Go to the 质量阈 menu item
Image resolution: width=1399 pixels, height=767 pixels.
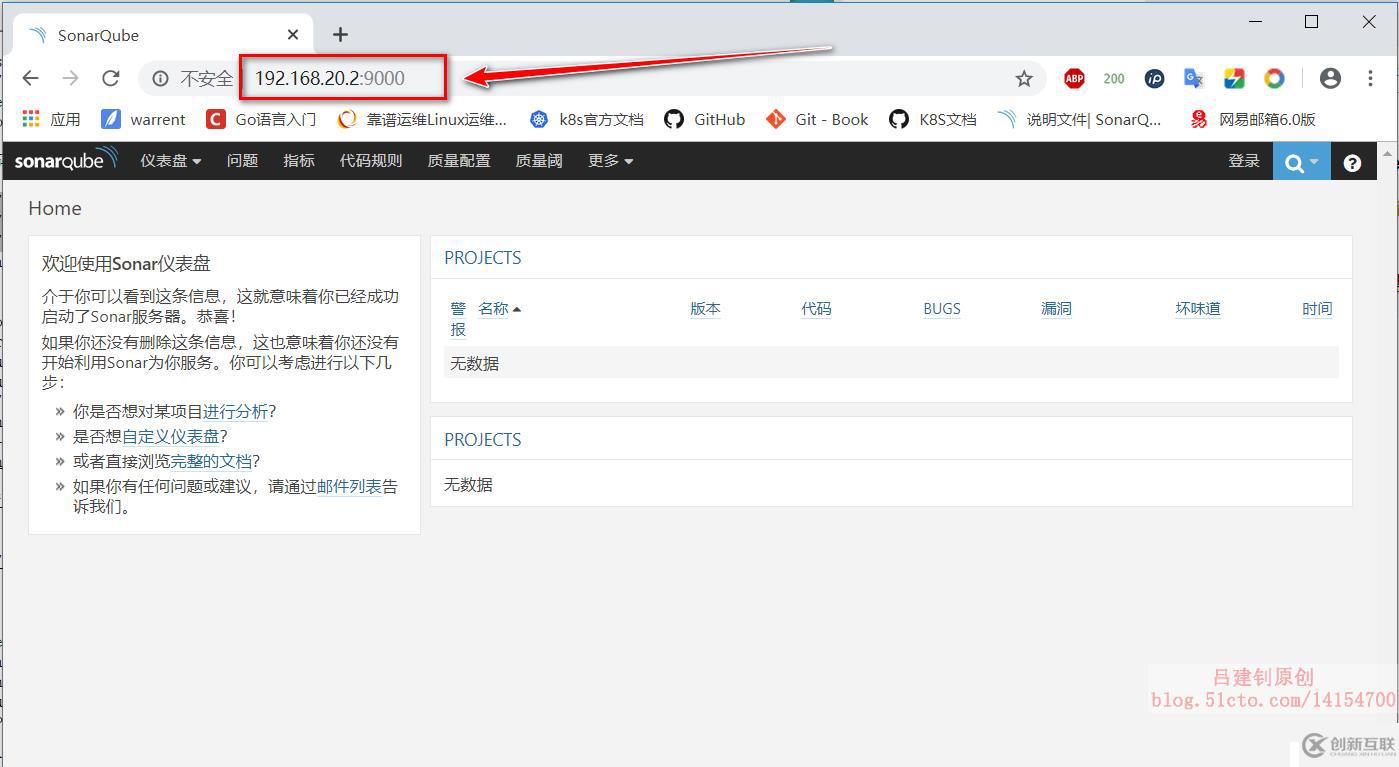pyautogui.click(x=539, y=161)
